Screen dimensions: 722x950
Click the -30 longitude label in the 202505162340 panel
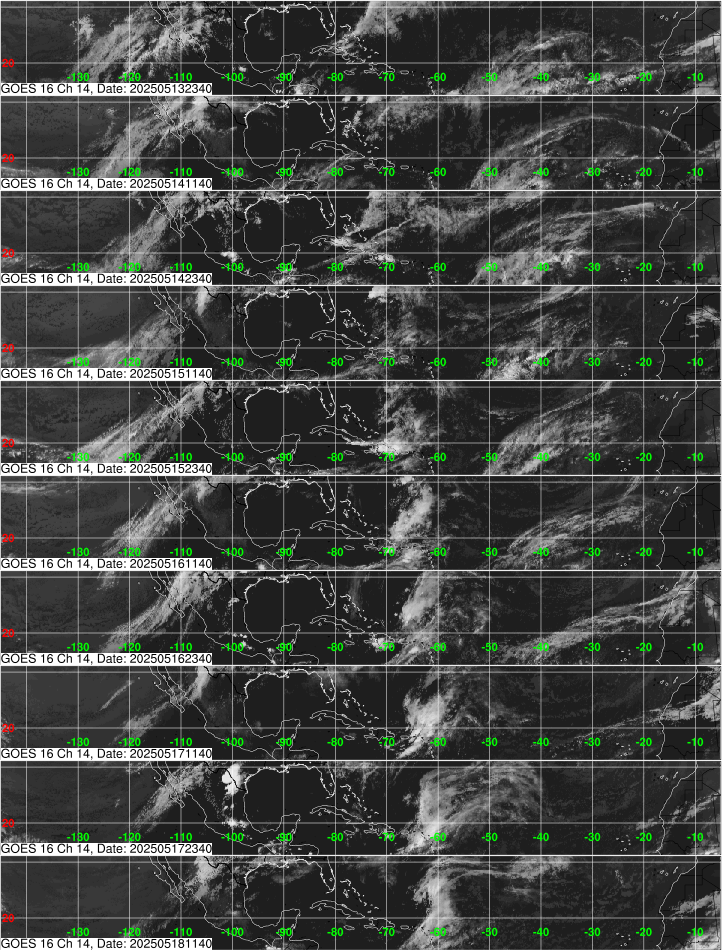592,648
